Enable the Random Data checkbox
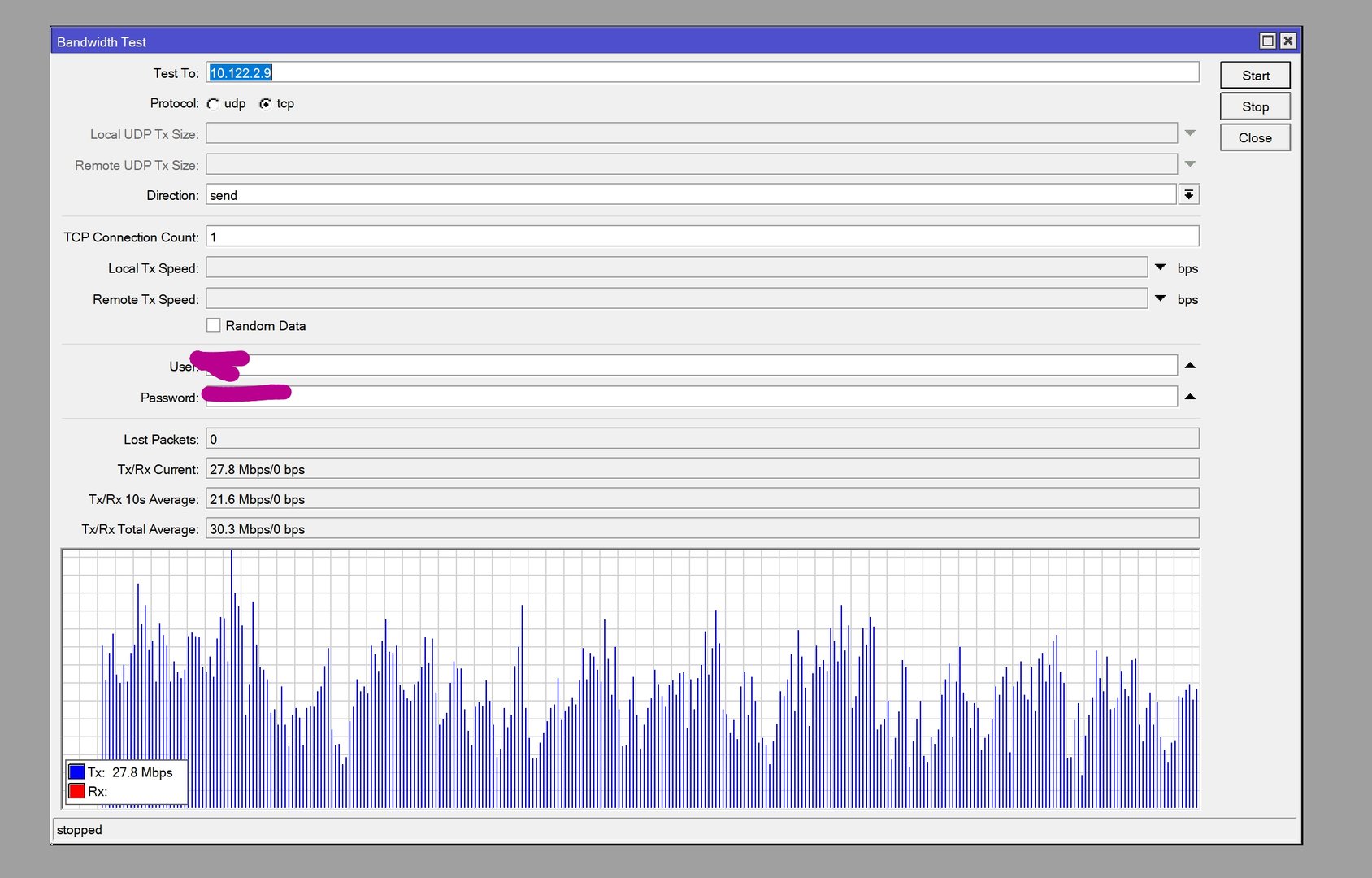The width and height of the screenshot is (1372, 878). point(214,325)
